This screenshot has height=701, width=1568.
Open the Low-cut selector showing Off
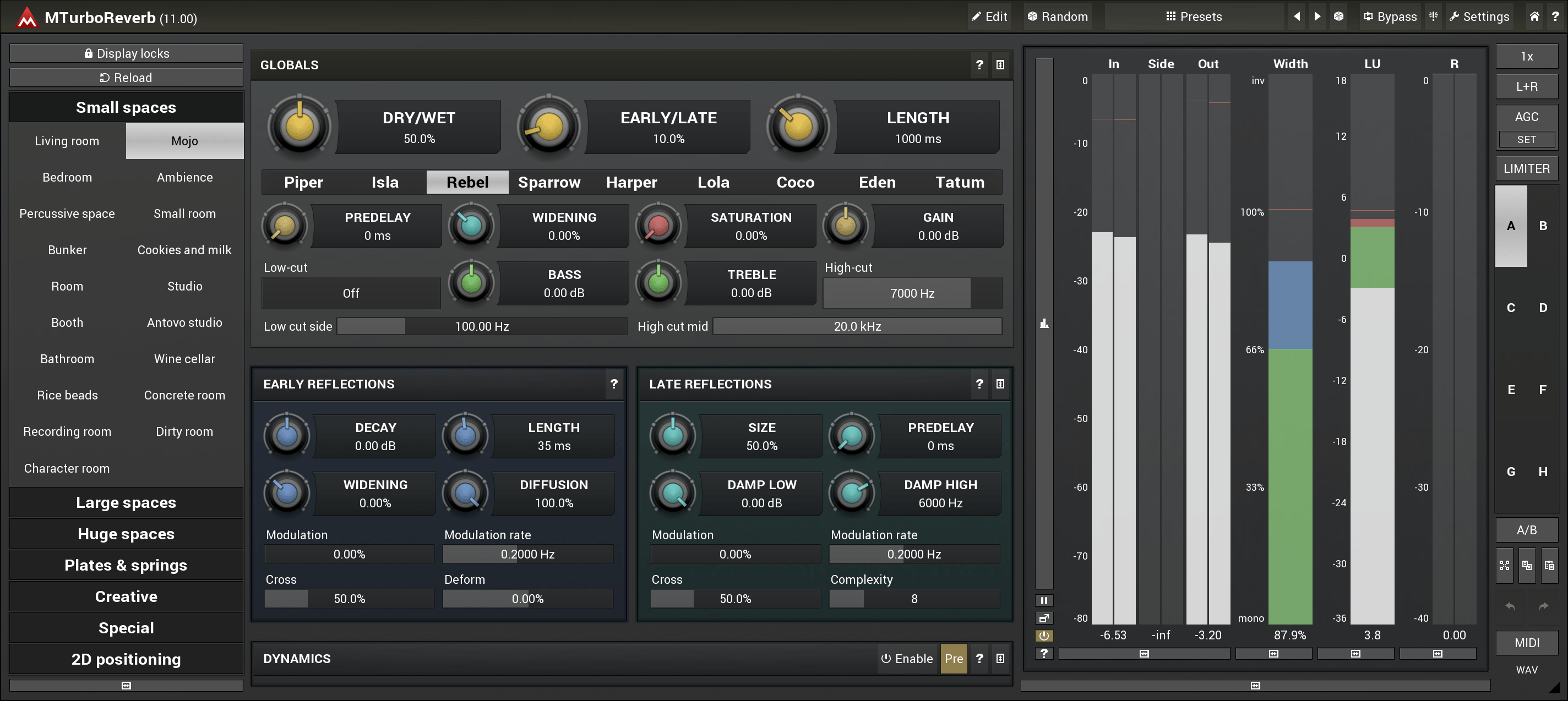coord(351,293)
